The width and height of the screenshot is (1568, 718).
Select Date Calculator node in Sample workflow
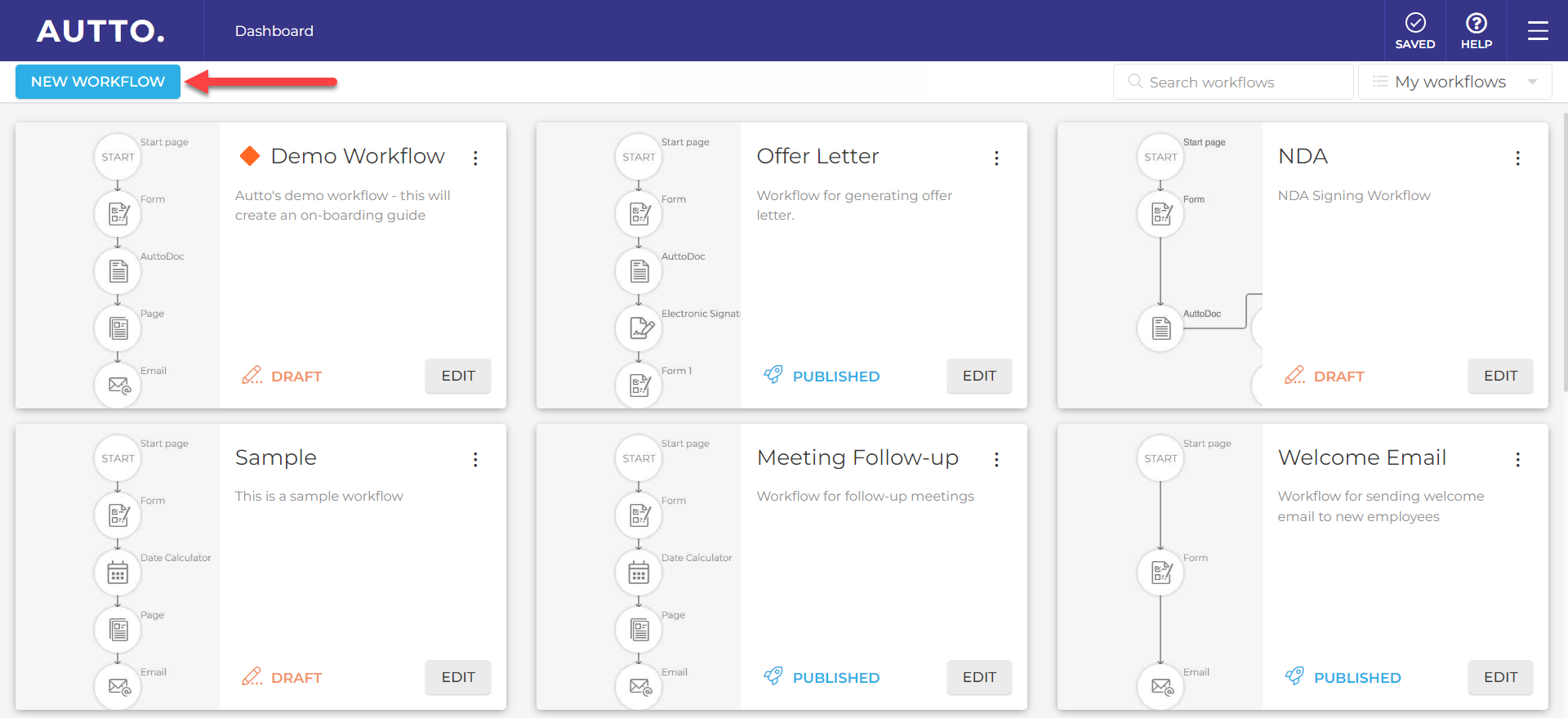118,573
